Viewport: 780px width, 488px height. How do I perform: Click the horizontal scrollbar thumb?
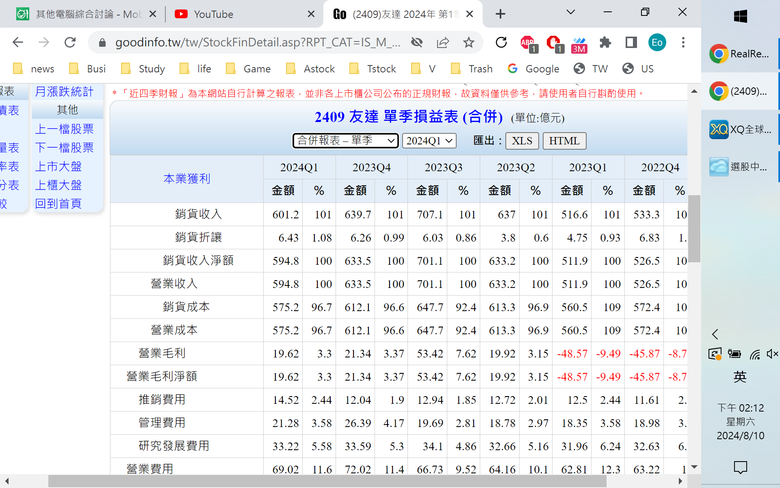coord(327,481)
